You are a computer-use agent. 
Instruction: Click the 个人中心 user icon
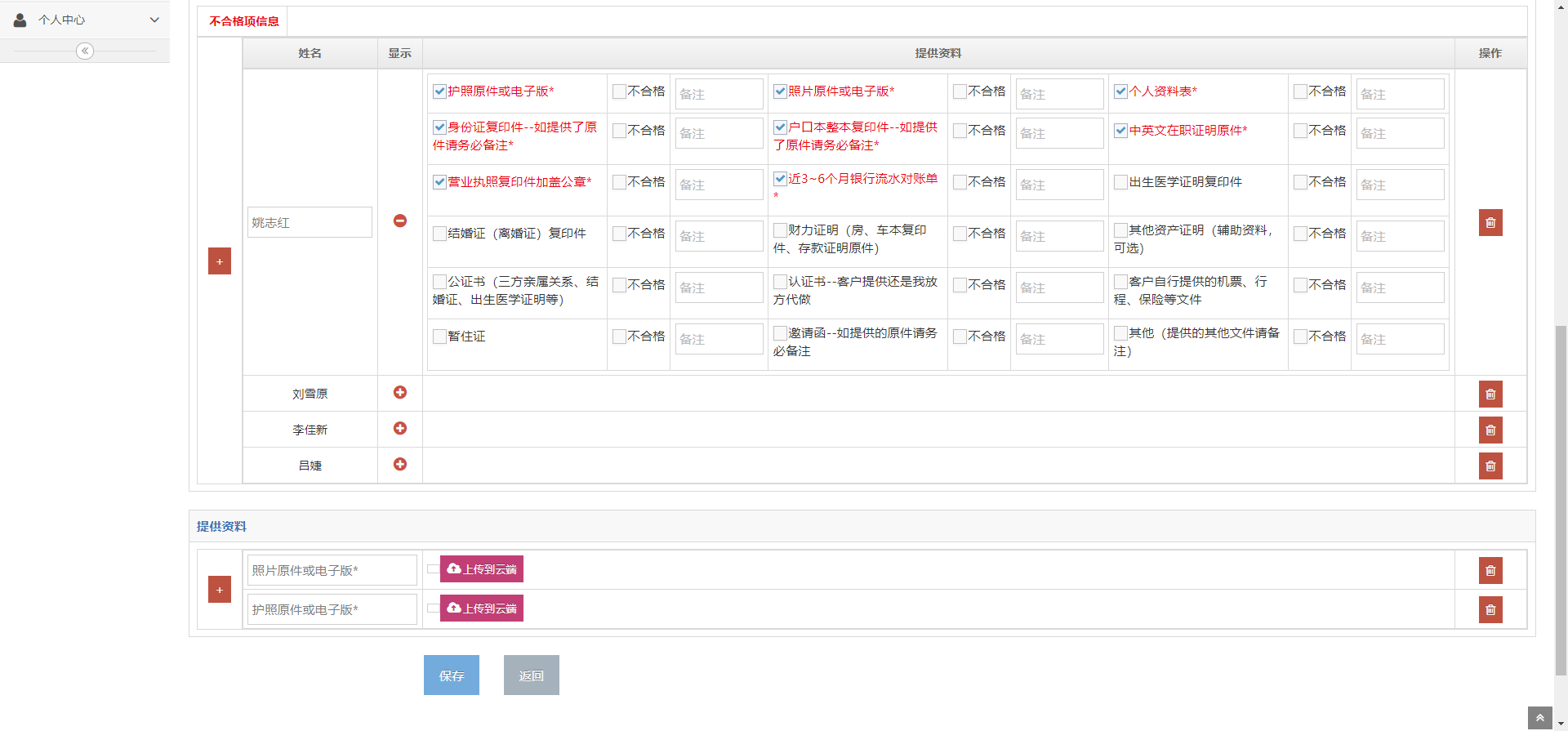coord(20,20)
